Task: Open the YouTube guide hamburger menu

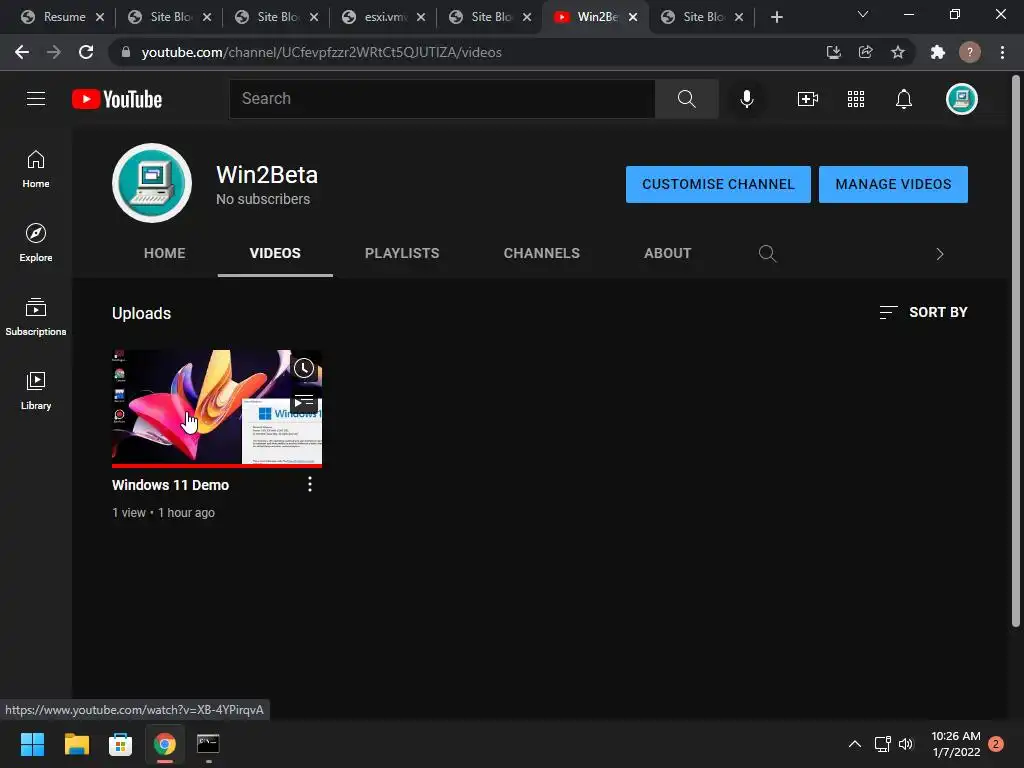Action: pos(36,99)
